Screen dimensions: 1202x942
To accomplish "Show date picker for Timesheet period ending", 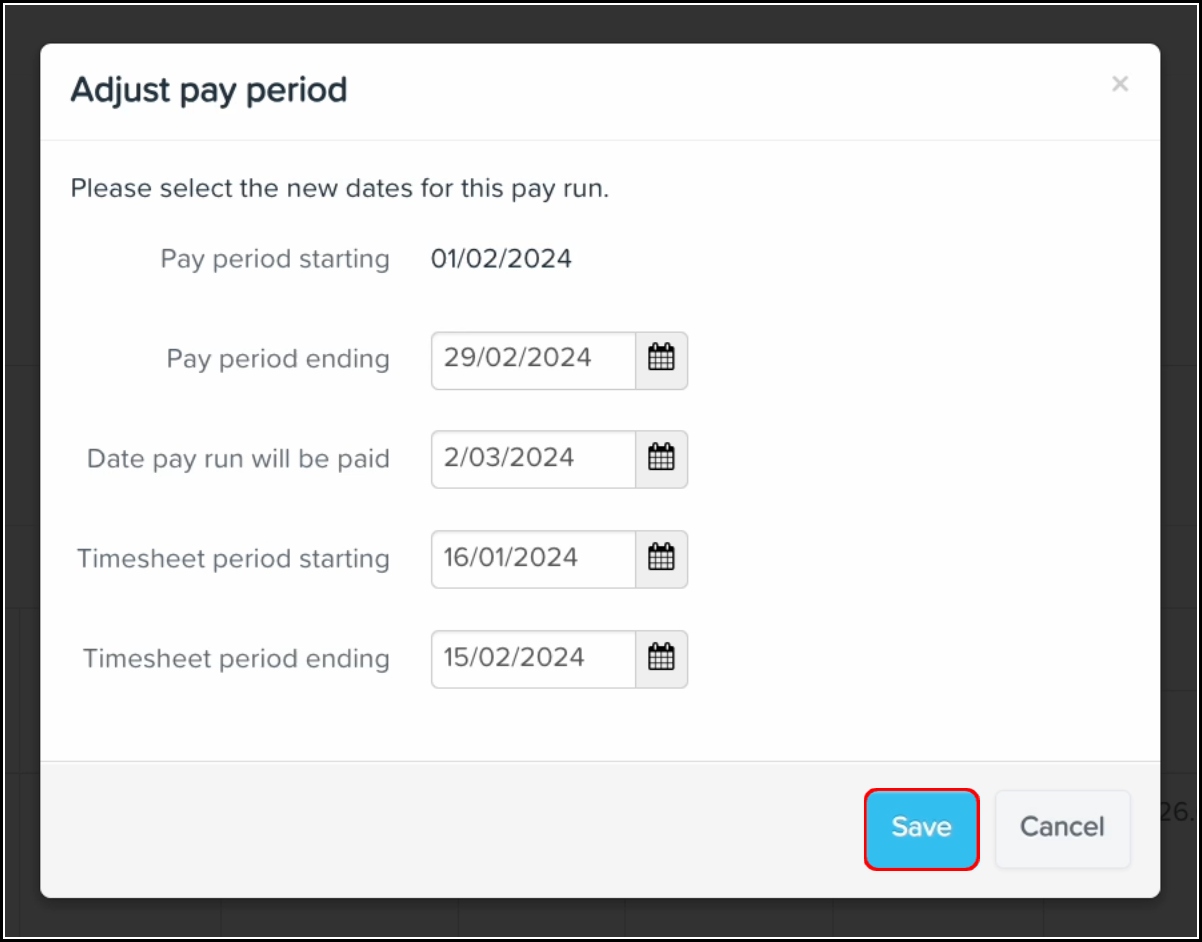I will tap(661, 659).
